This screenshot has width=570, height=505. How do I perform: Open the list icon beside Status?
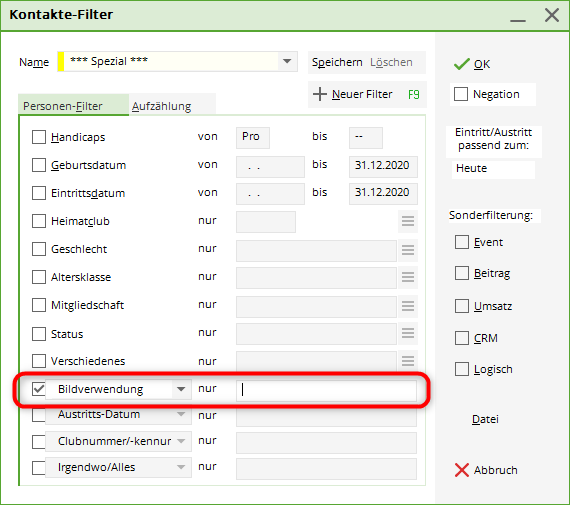[x=408, y=333]
